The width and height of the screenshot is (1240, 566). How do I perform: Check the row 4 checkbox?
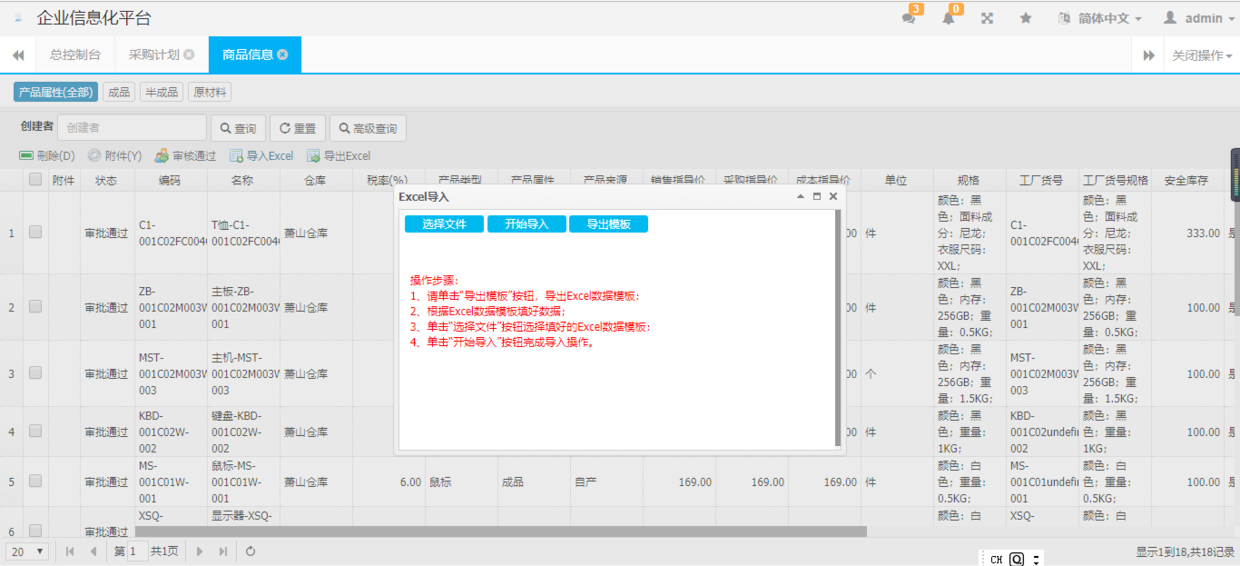35,431
